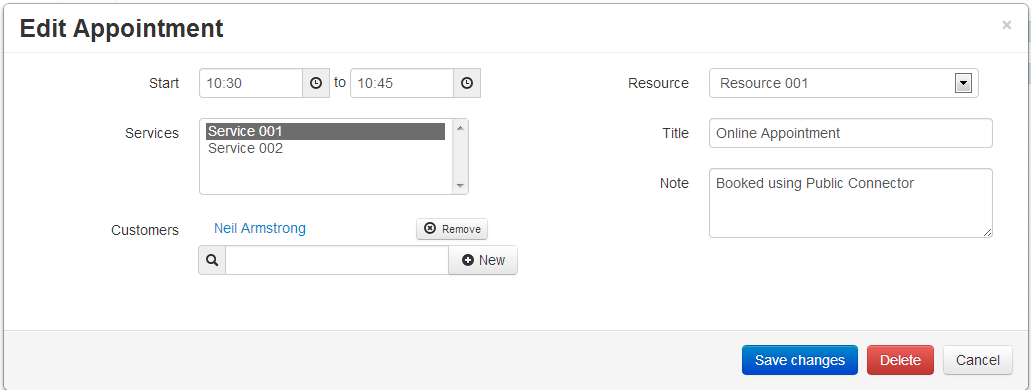The height and width of the screenshot is (390, 1031).
Task: Click the remove circle-x icon
Action: [x=430, y=228]
